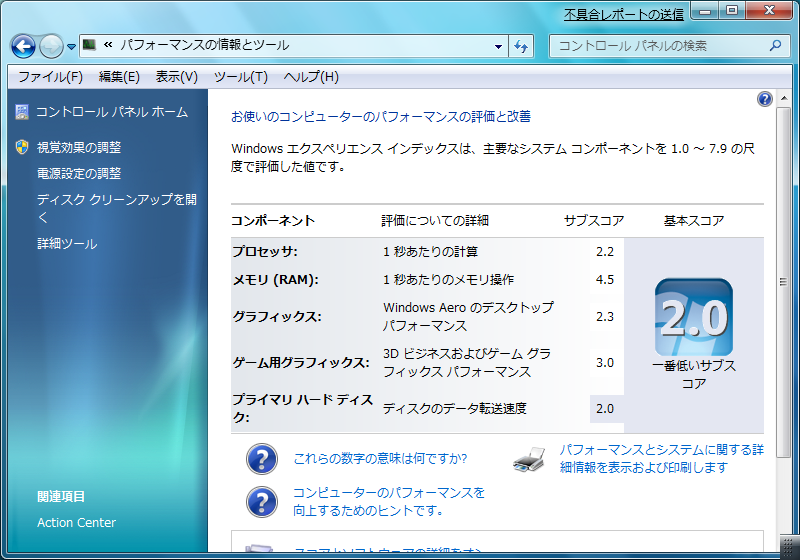Click the hard disk subscore 2.0
This screenshot has height=560, width=800.
pyautogui.click(x=605, y=409)
